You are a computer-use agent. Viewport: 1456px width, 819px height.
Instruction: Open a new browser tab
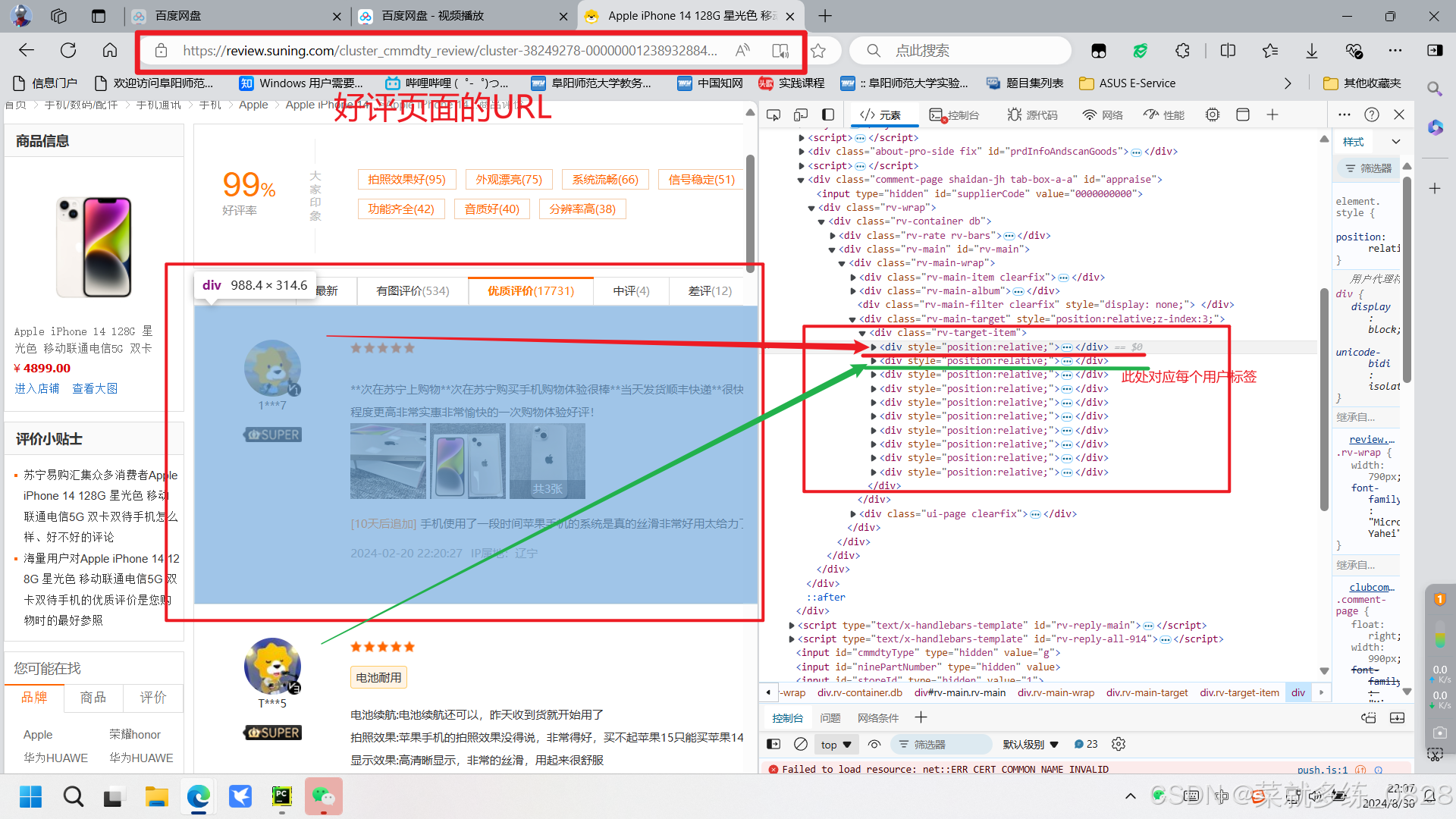click(x=825, y=16)
